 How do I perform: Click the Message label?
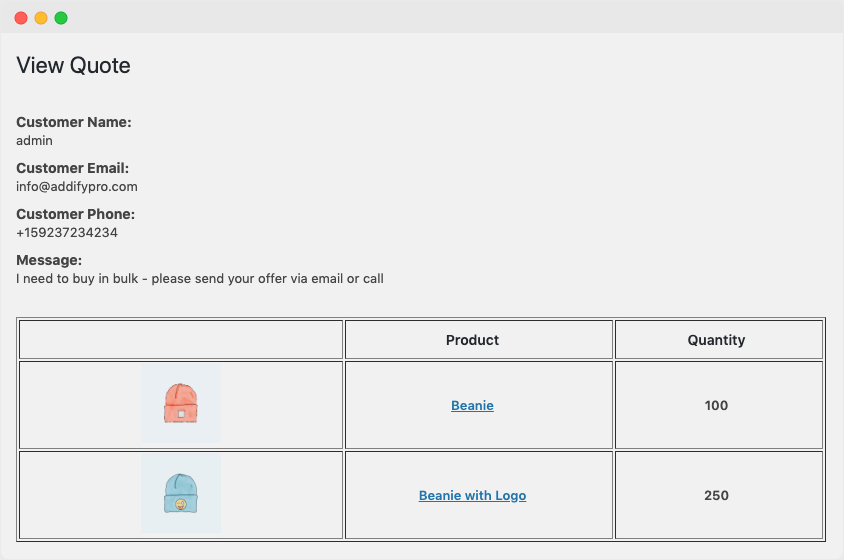tap(49, 260)
